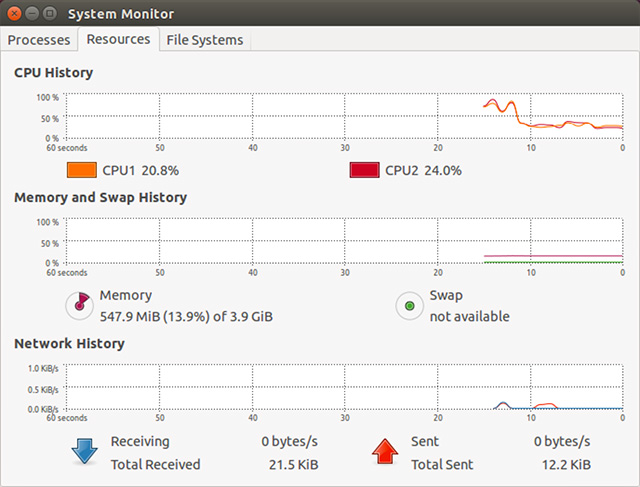Viewport: 640px width, 487px height.
Task: Maximize the System Monitor window
Action: coord(50,13)
